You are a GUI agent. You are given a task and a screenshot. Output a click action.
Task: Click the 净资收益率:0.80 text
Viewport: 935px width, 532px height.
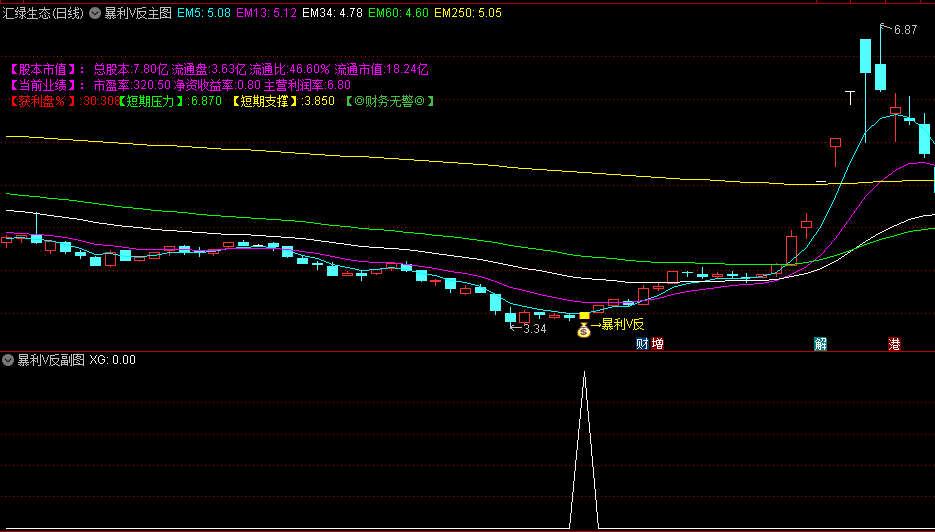[217, 85]
